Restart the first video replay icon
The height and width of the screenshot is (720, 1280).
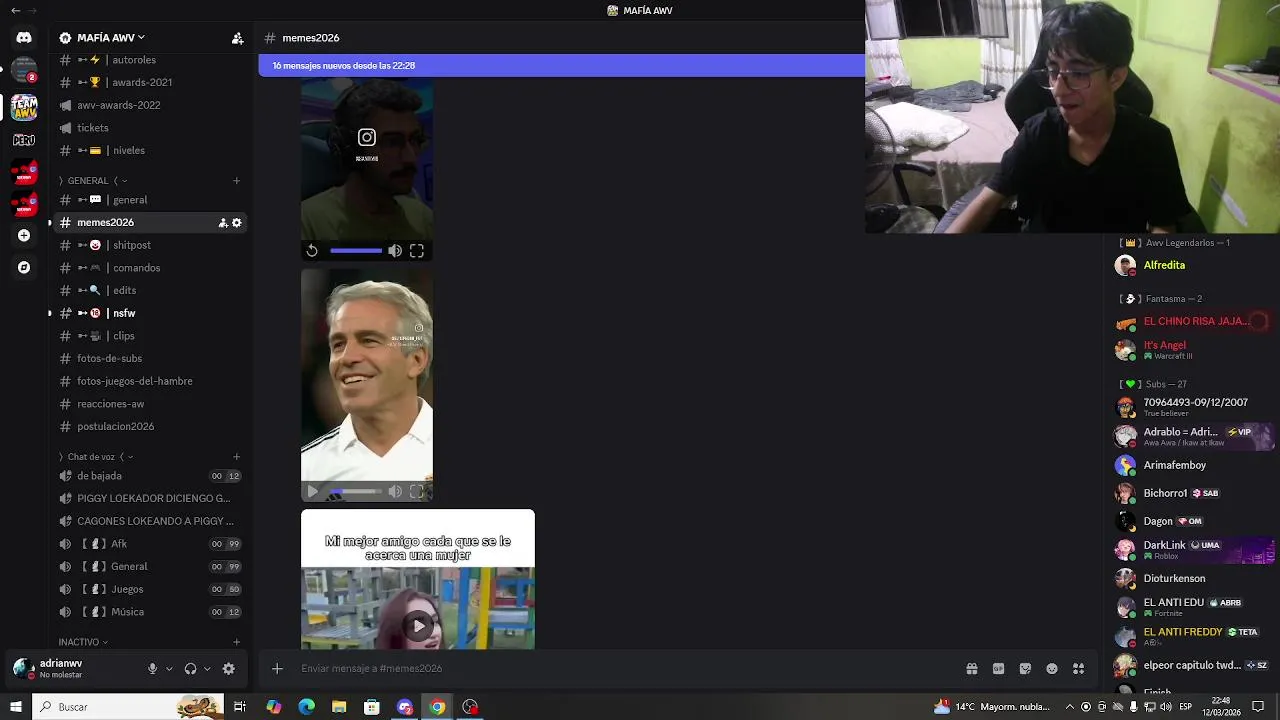click(x=312, y=251)
